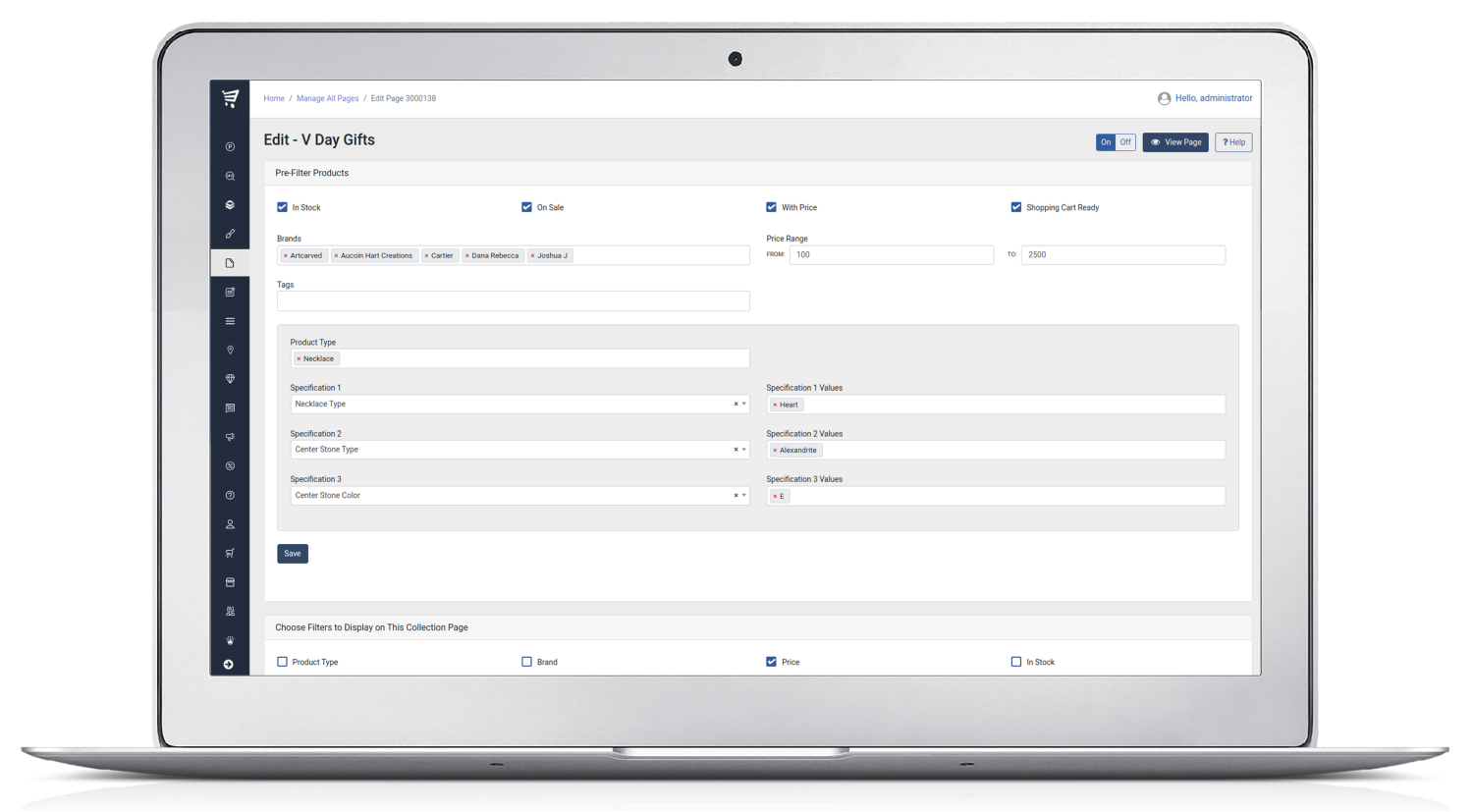
Task: Check the Brand display filter checkbox
Action: 527,662
